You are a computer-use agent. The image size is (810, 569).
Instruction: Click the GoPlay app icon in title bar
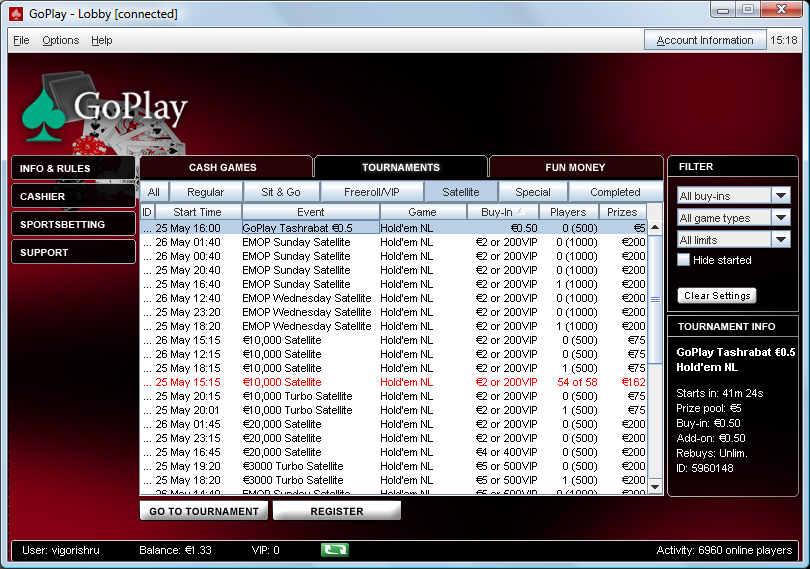tap(16, 14)
